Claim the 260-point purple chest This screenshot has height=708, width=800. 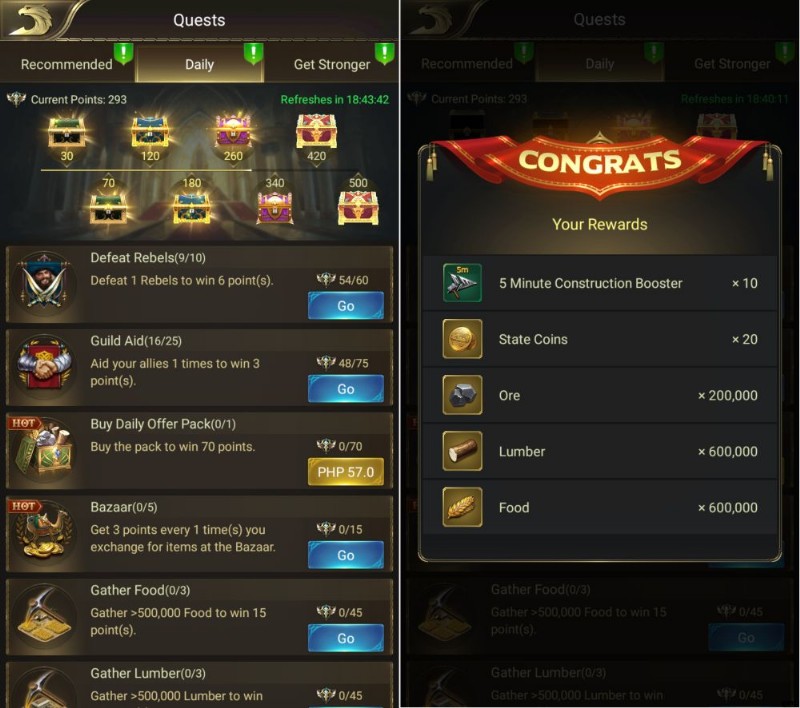233,131
